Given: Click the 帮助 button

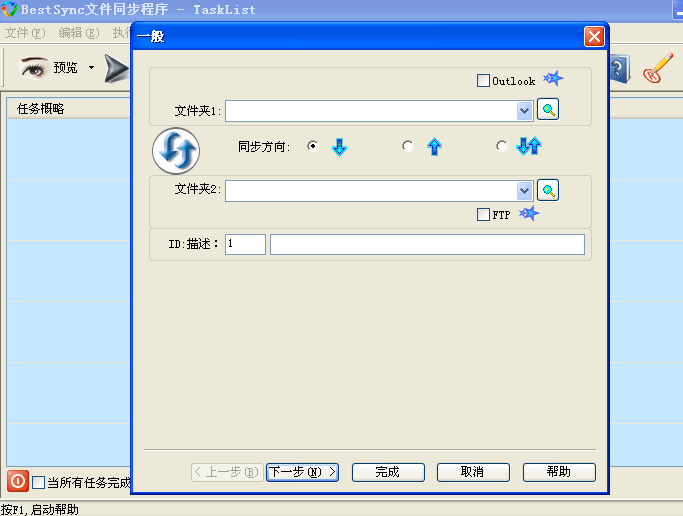Looking at the screenshot, I should pyautogui.click(x=559, y=472).
